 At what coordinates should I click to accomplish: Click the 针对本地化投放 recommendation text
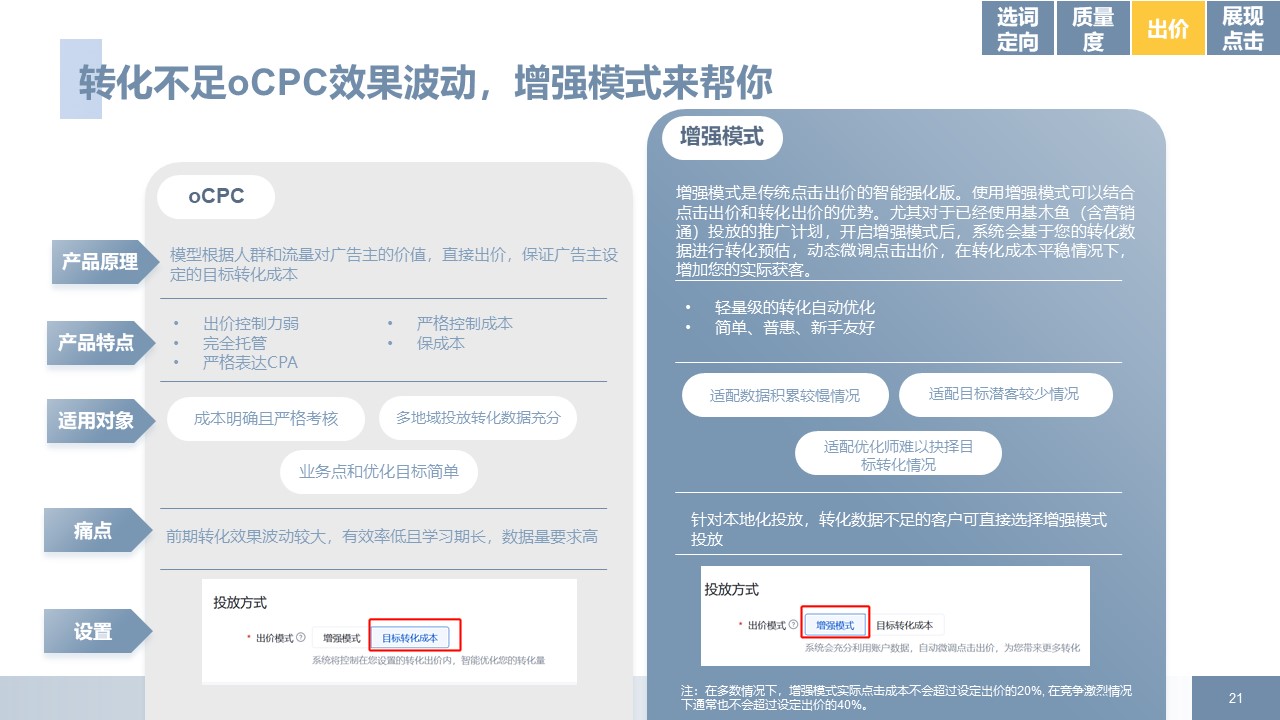pyautogui.click(x=899, y=529)
